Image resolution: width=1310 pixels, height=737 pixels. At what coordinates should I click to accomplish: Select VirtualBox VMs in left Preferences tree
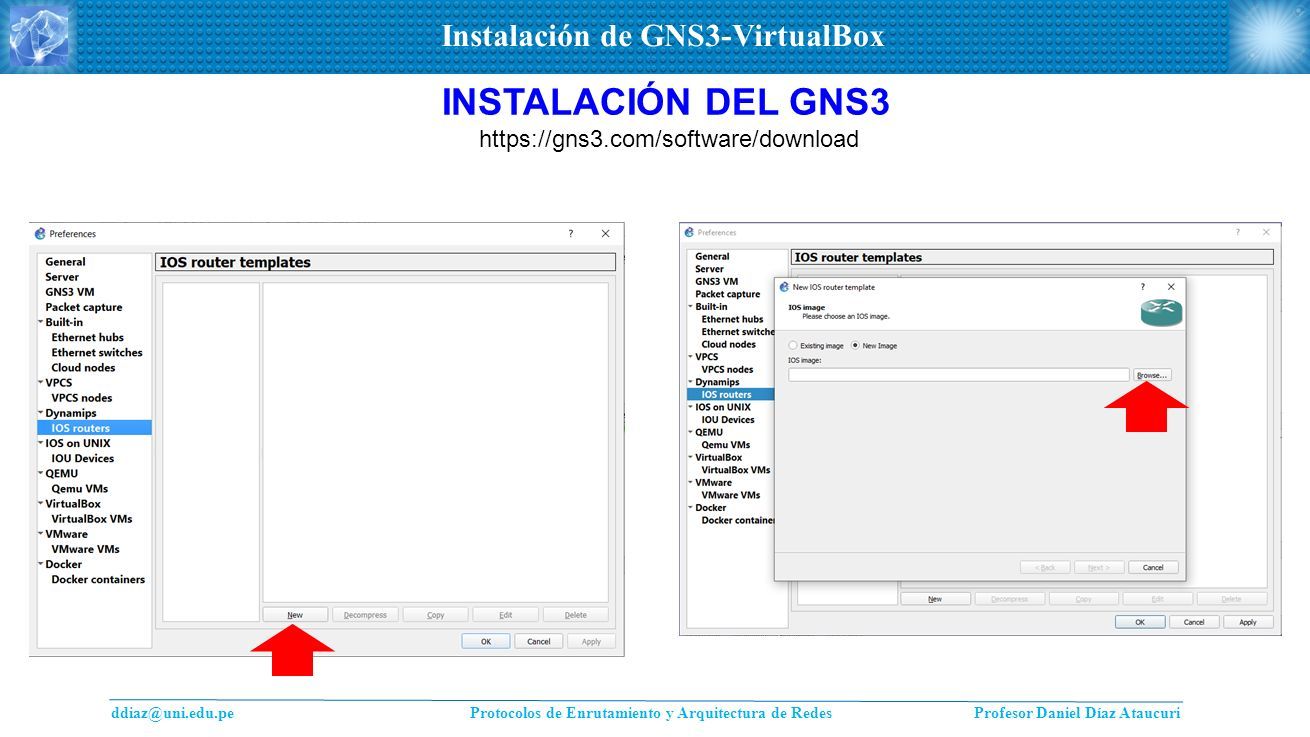coord(92,519)
